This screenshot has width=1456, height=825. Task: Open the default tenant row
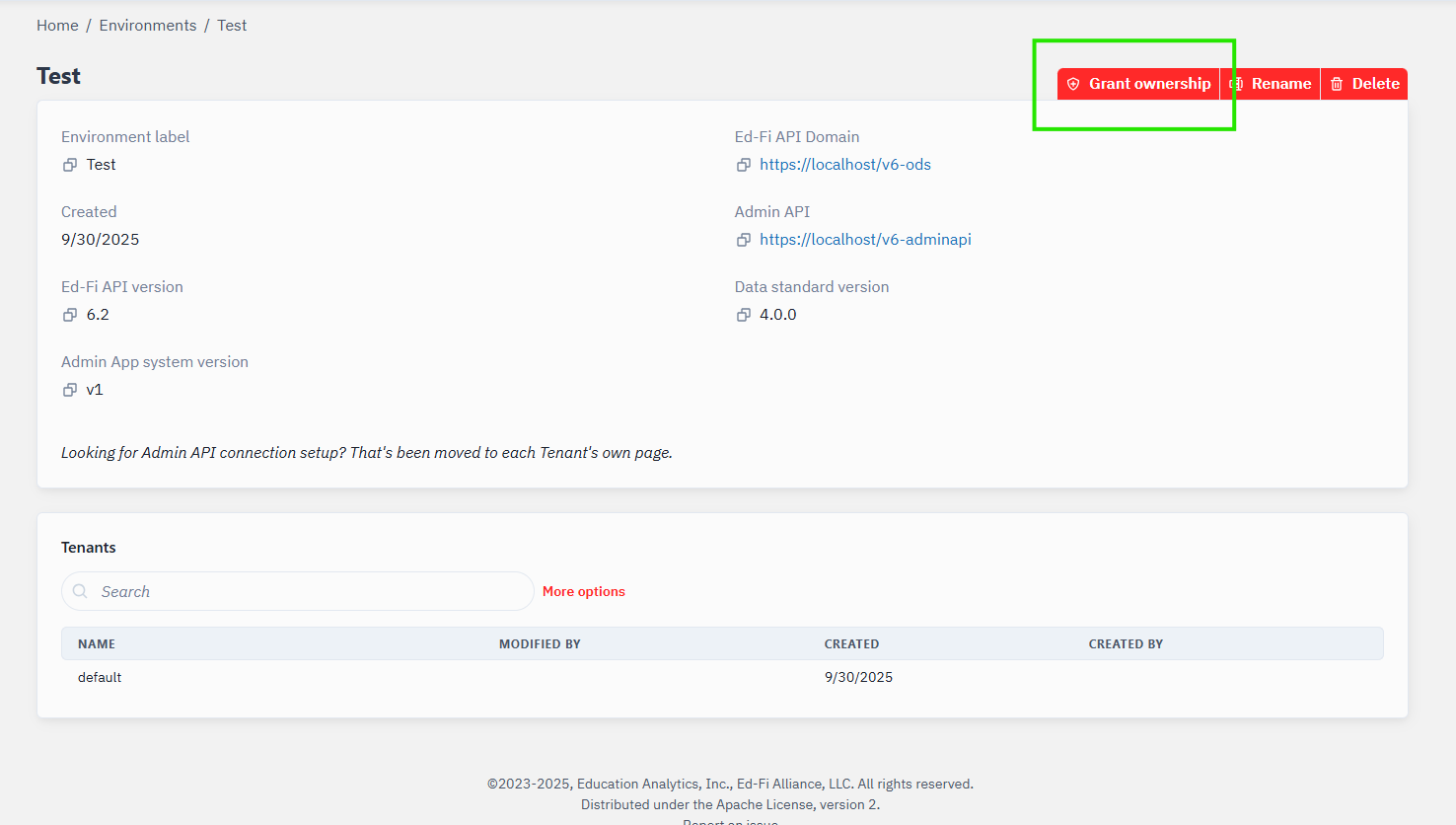tap(100, 677)
